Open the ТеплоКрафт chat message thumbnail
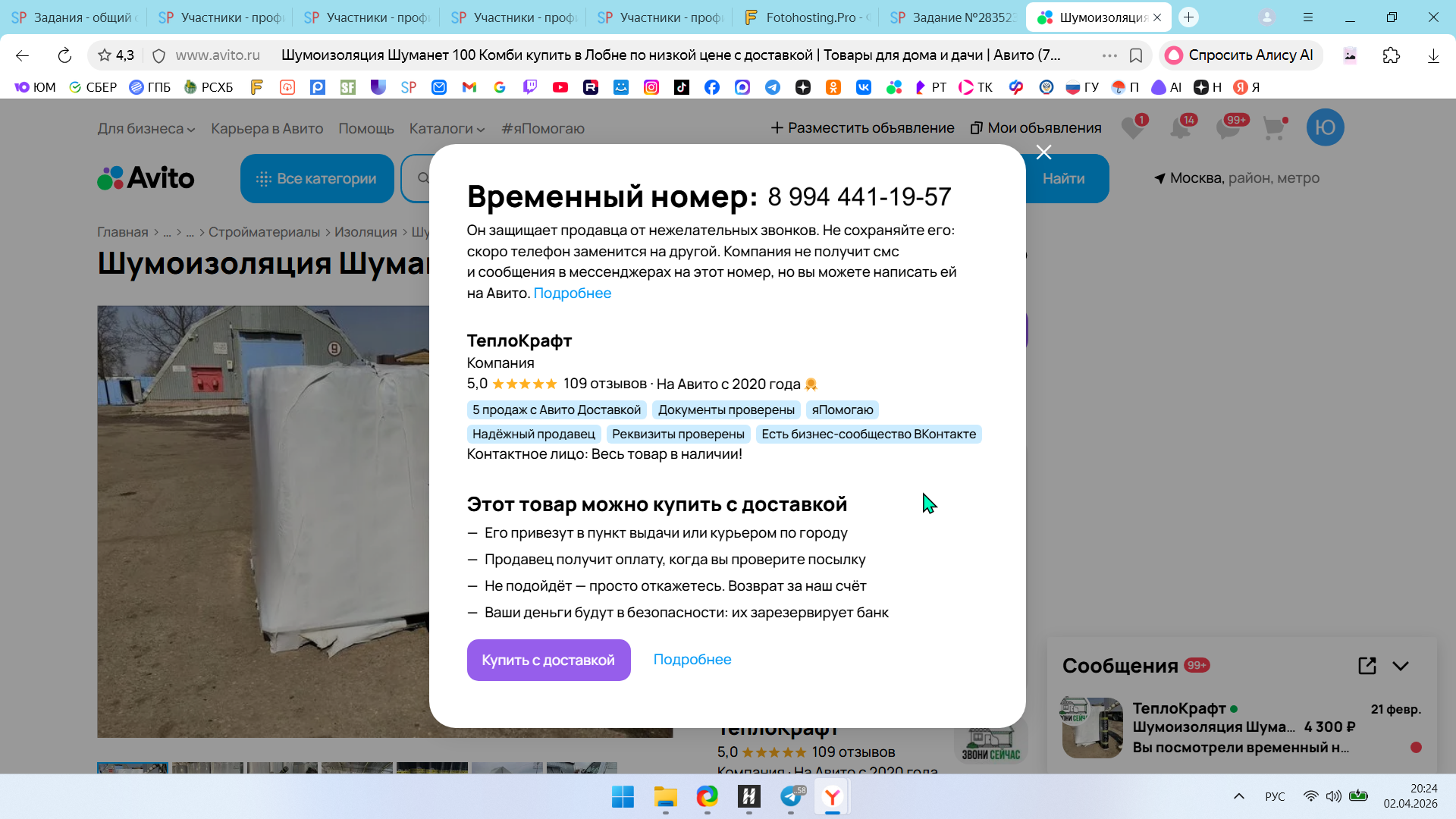1456x819 pixels. pyautogui.click(x=1092, y=728)
